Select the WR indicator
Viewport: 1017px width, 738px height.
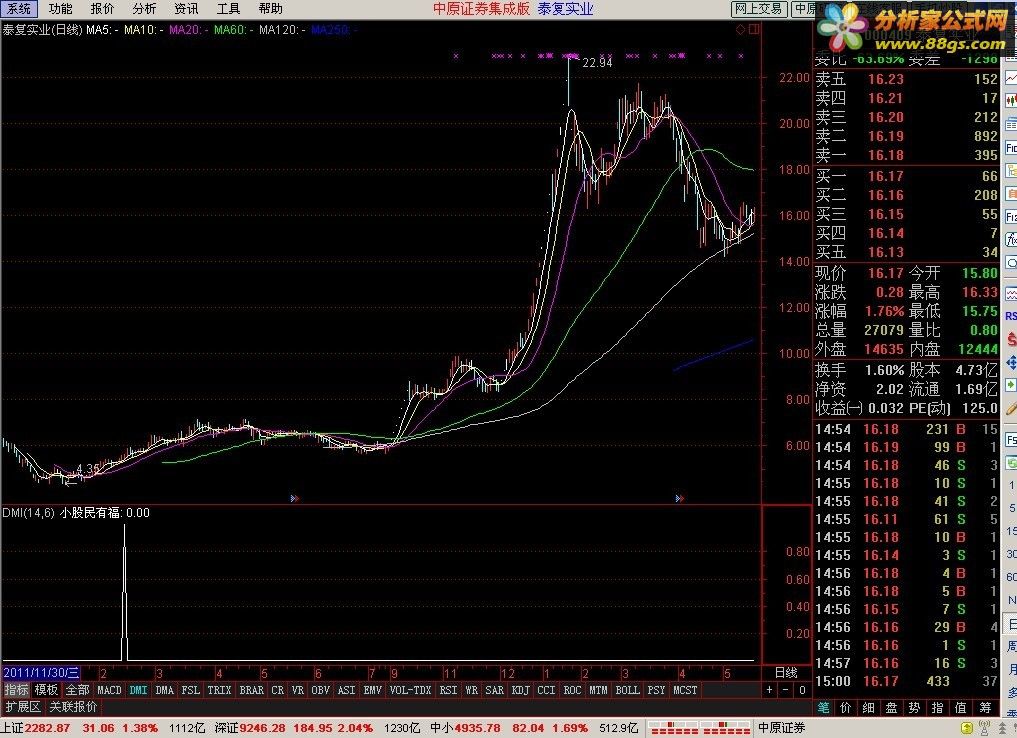472,690
